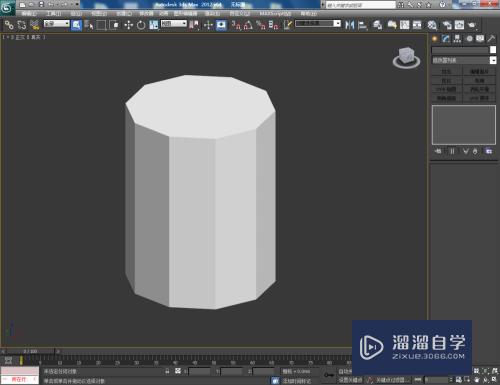Screen dimensions: 500x385
Task: Toggle the Window/Crossing selection mode
Action: tap(114, 25)
